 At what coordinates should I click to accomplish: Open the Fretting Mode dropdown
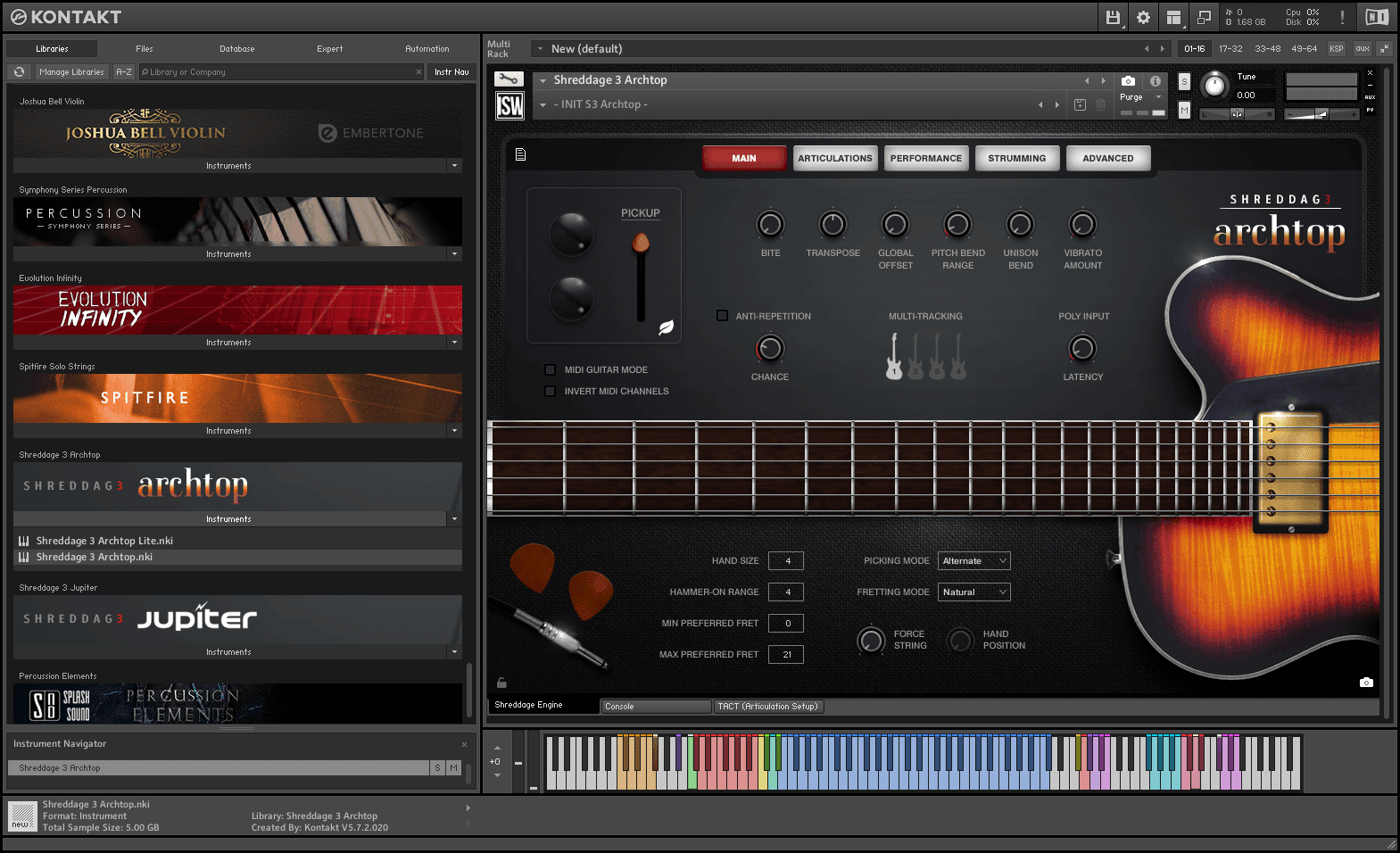click(x=973, y=592)
